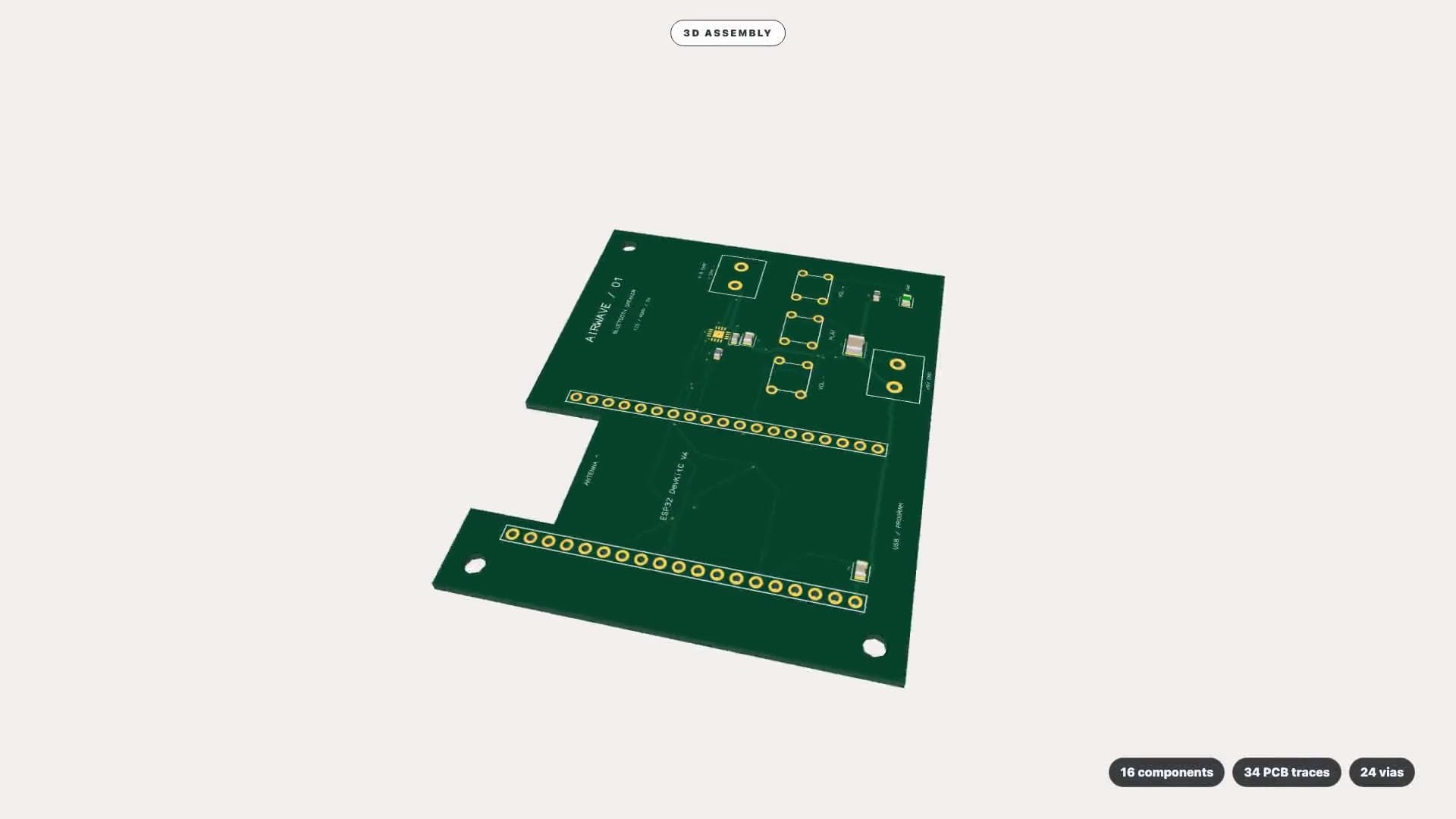Click the PLAY silkscreen label
The width and height of the screenshot is (1456, 819).
pyautogui.click(x=832, y=334)
